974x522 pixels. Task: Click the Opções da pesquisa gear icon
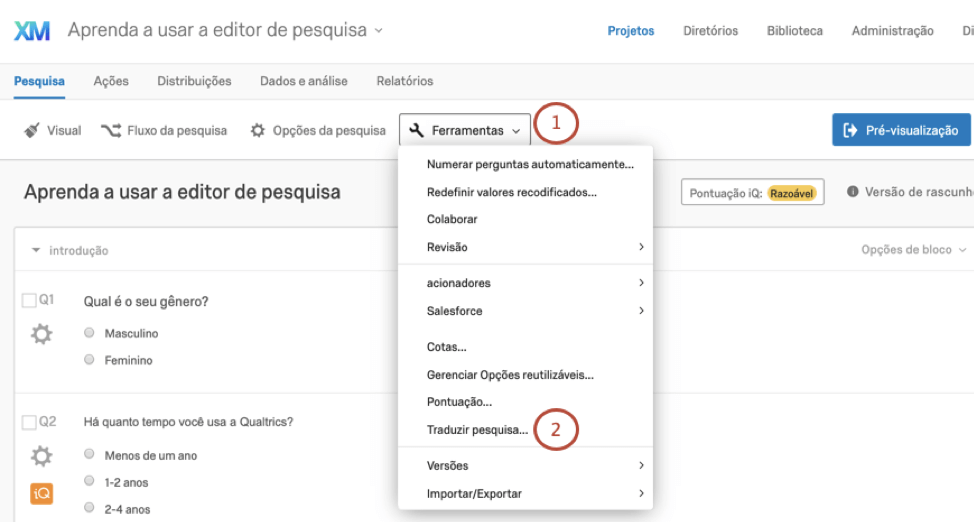click(x=258, y=130)
